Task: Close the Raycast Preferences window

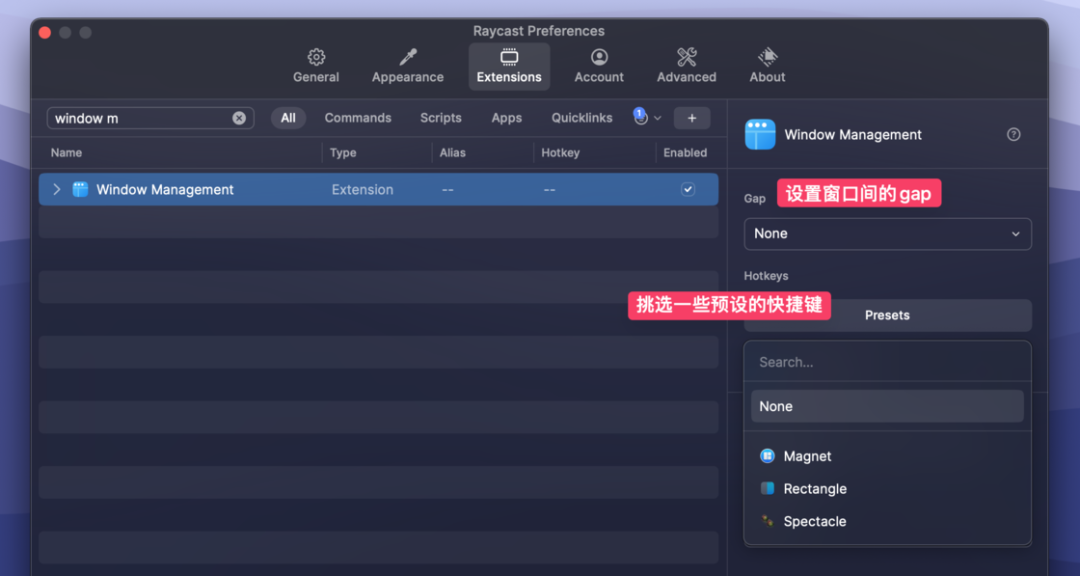Action: click(x=45, y=32)
